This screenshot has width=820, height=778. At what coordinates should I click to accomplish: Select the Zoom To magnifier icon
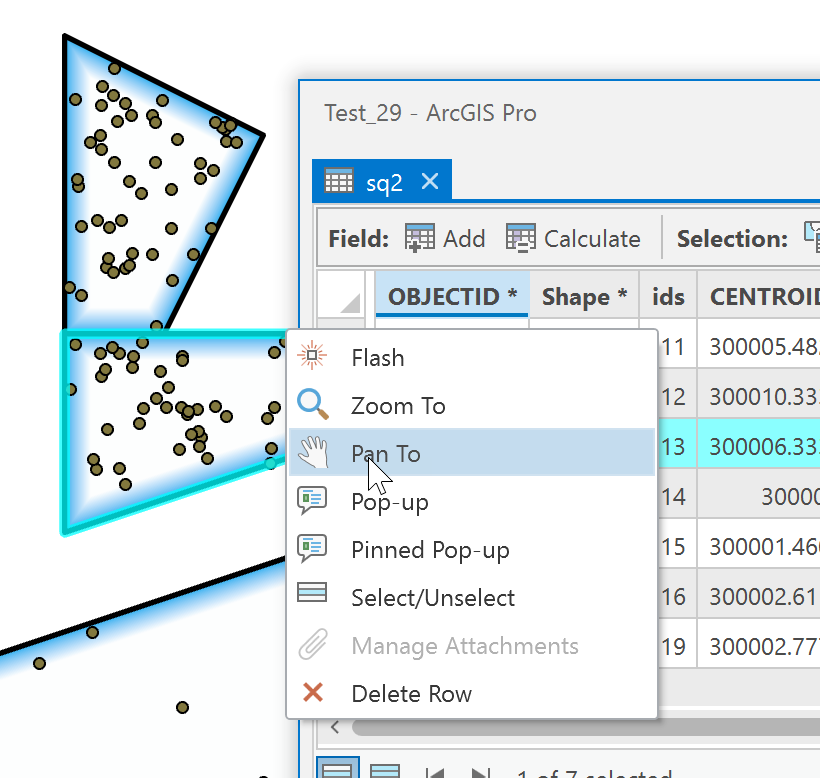311,405
